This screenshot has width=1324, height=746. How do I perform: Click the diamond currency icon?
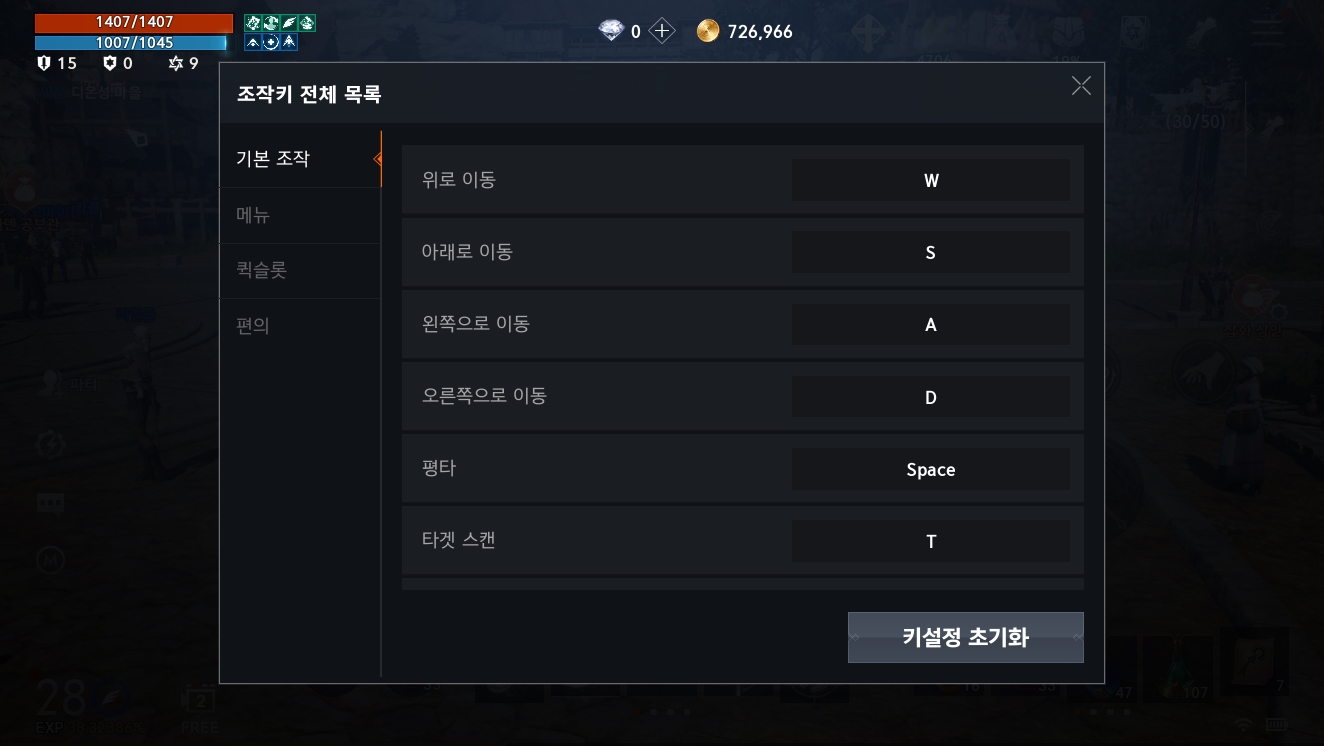[x=611, y=31]
